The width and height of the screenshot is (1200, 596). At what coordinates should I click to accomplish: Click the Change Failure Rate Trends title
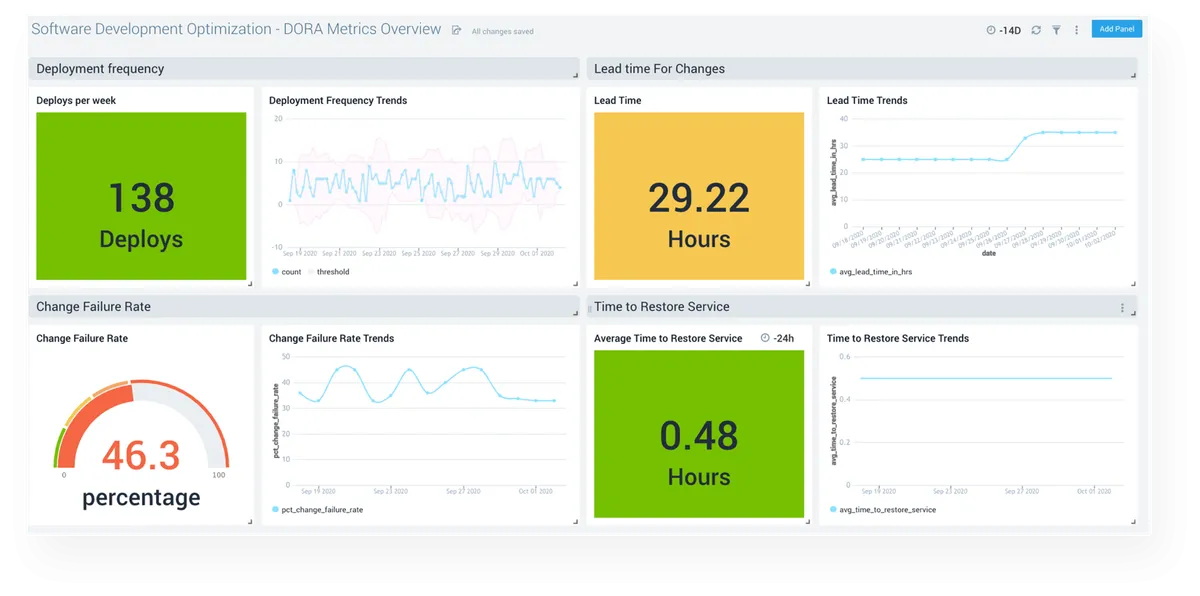tap(331, 338)
